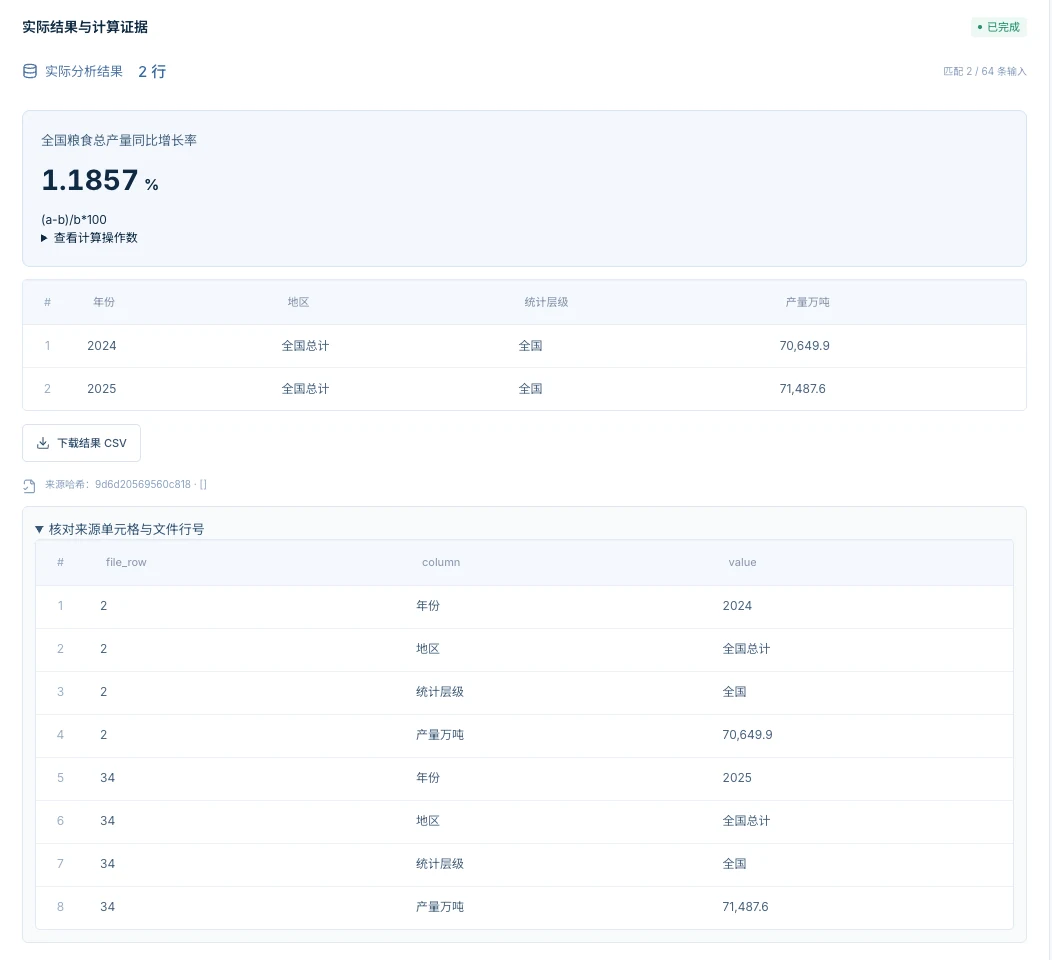Click the 1.1857 % growth rate value

click(x=100, y=180)
